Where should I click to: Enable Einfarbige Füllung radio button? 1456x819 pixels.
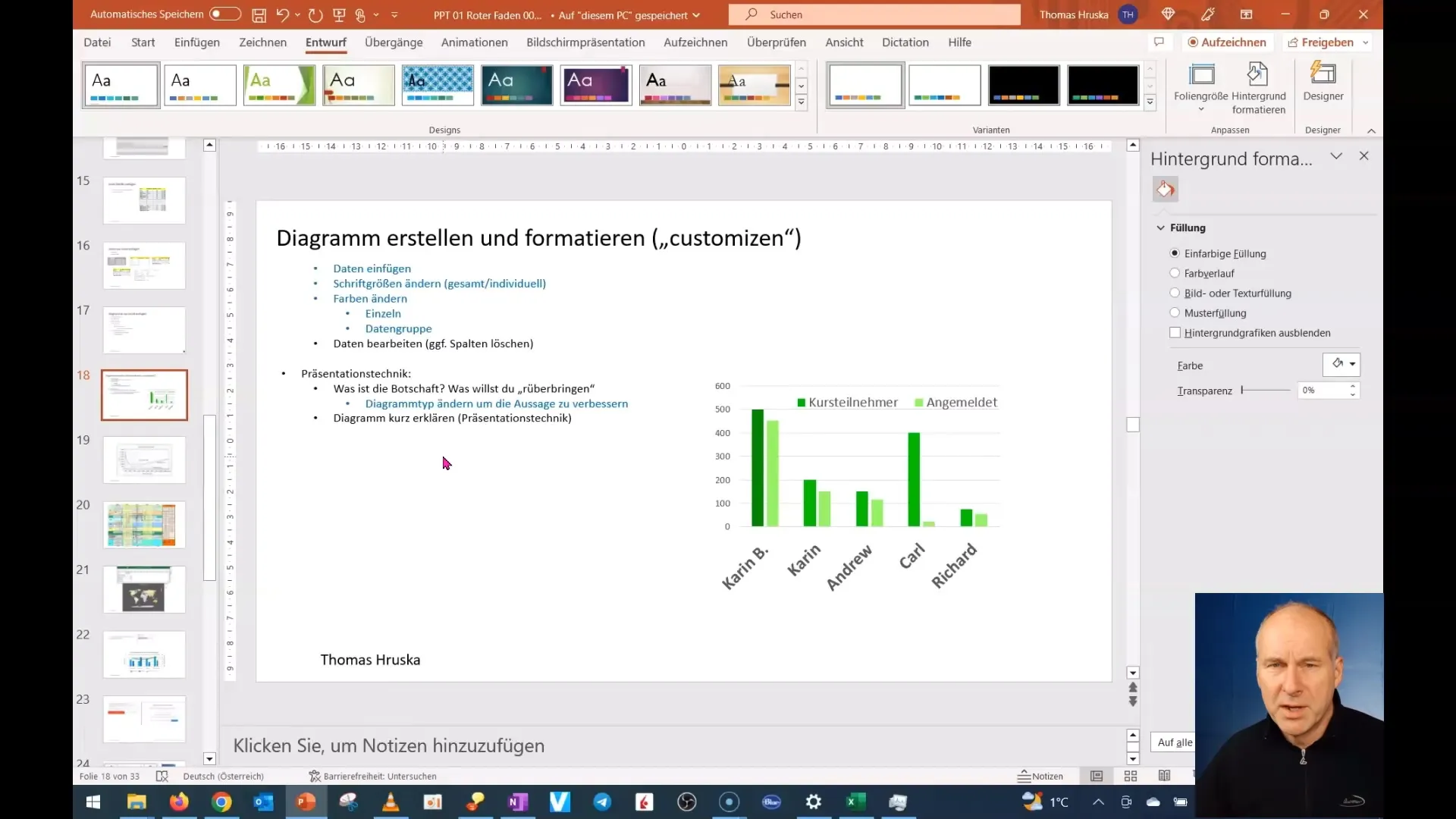[1175, 253]
